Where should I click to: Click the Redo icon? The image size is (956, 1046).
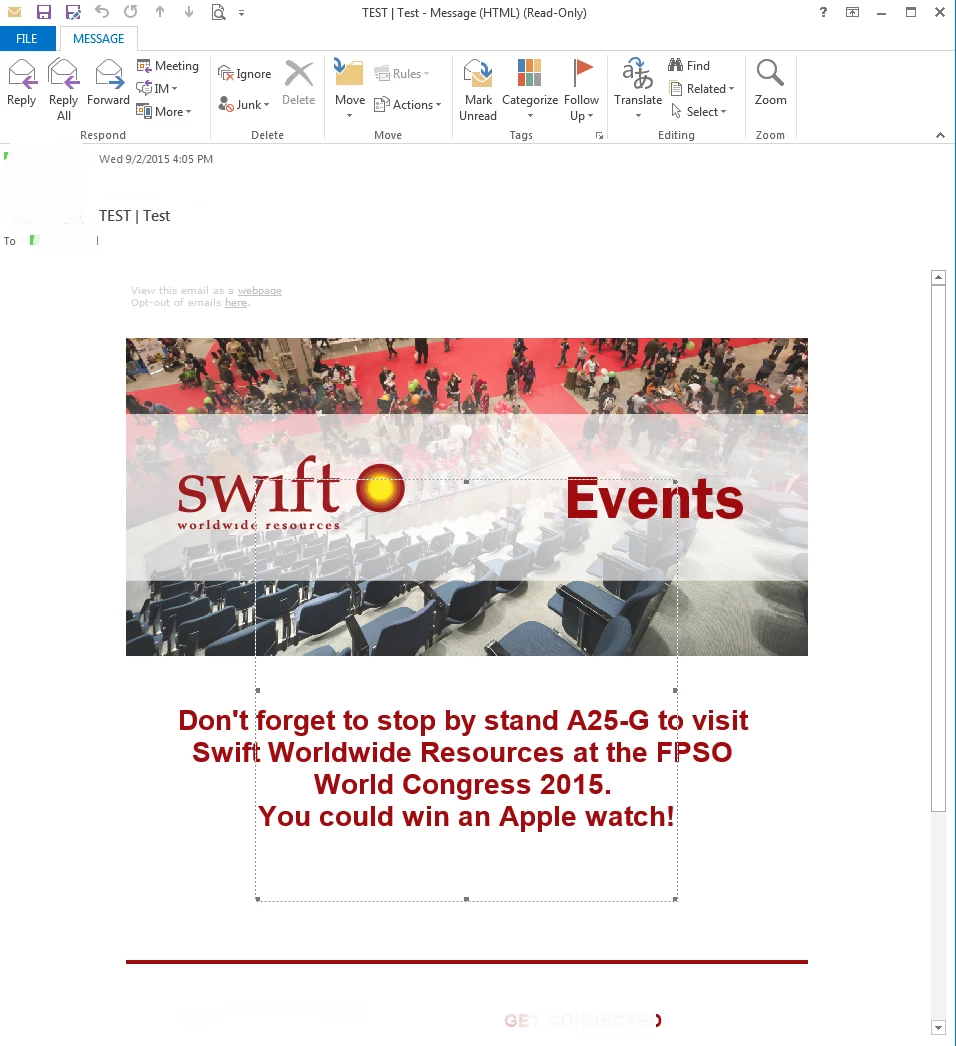click(131, 11)
